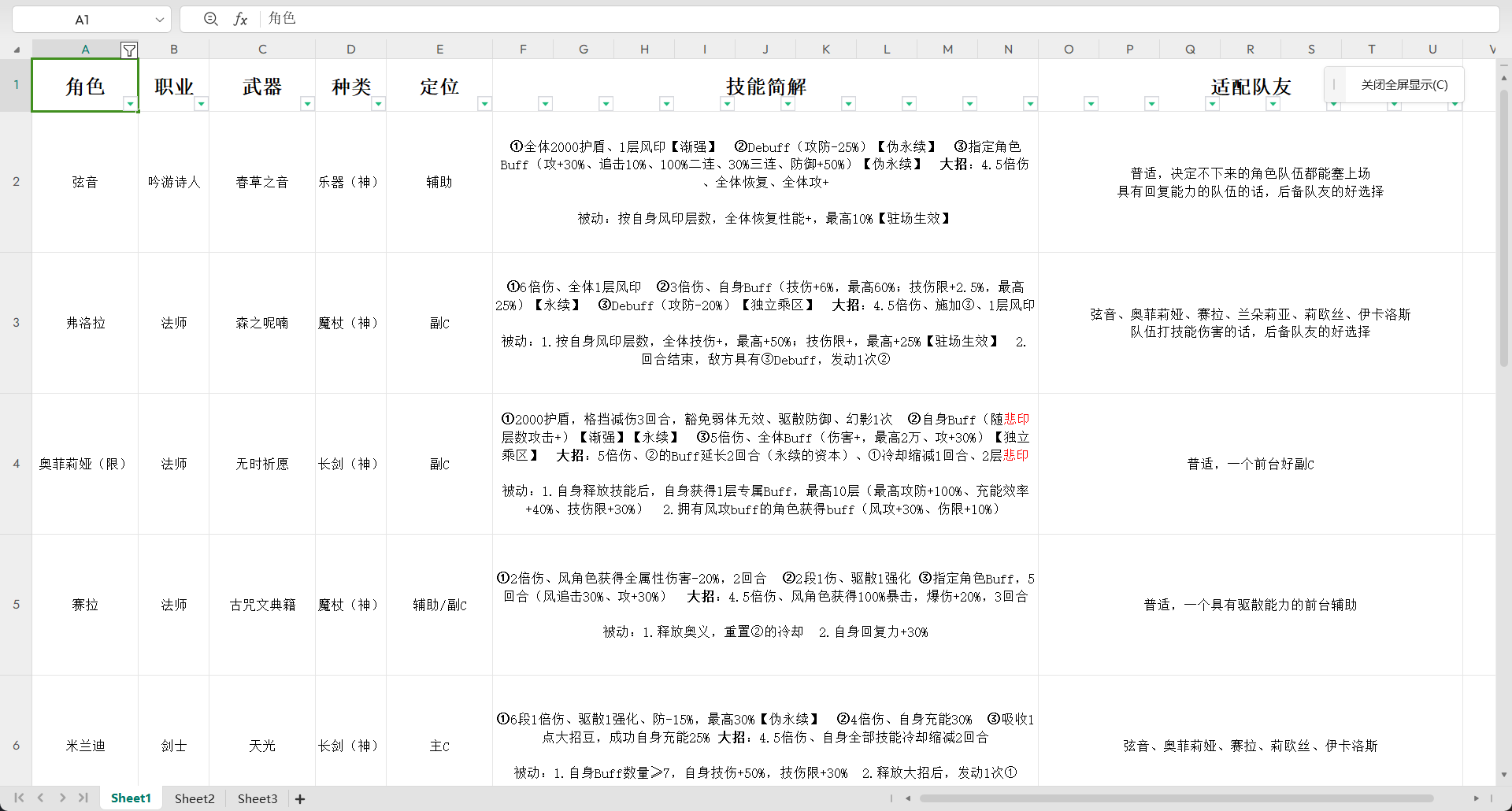Open the filter dropdown on the 定位 column

pos(485,103)
